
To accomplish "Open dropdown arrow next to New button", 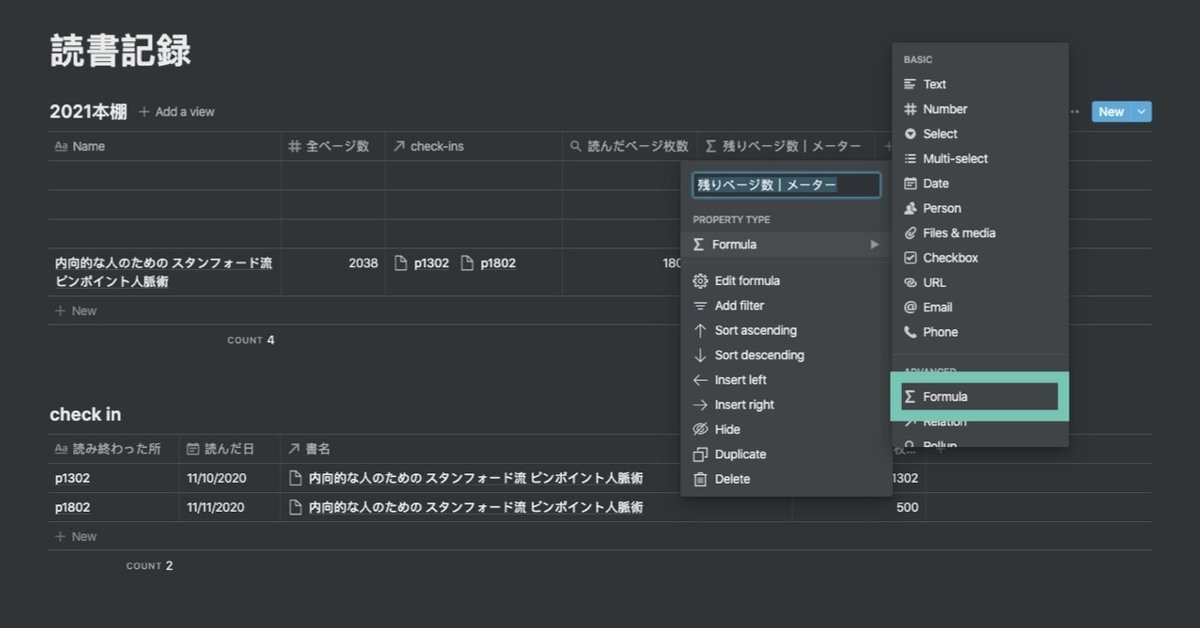I will pos(1142,112).
